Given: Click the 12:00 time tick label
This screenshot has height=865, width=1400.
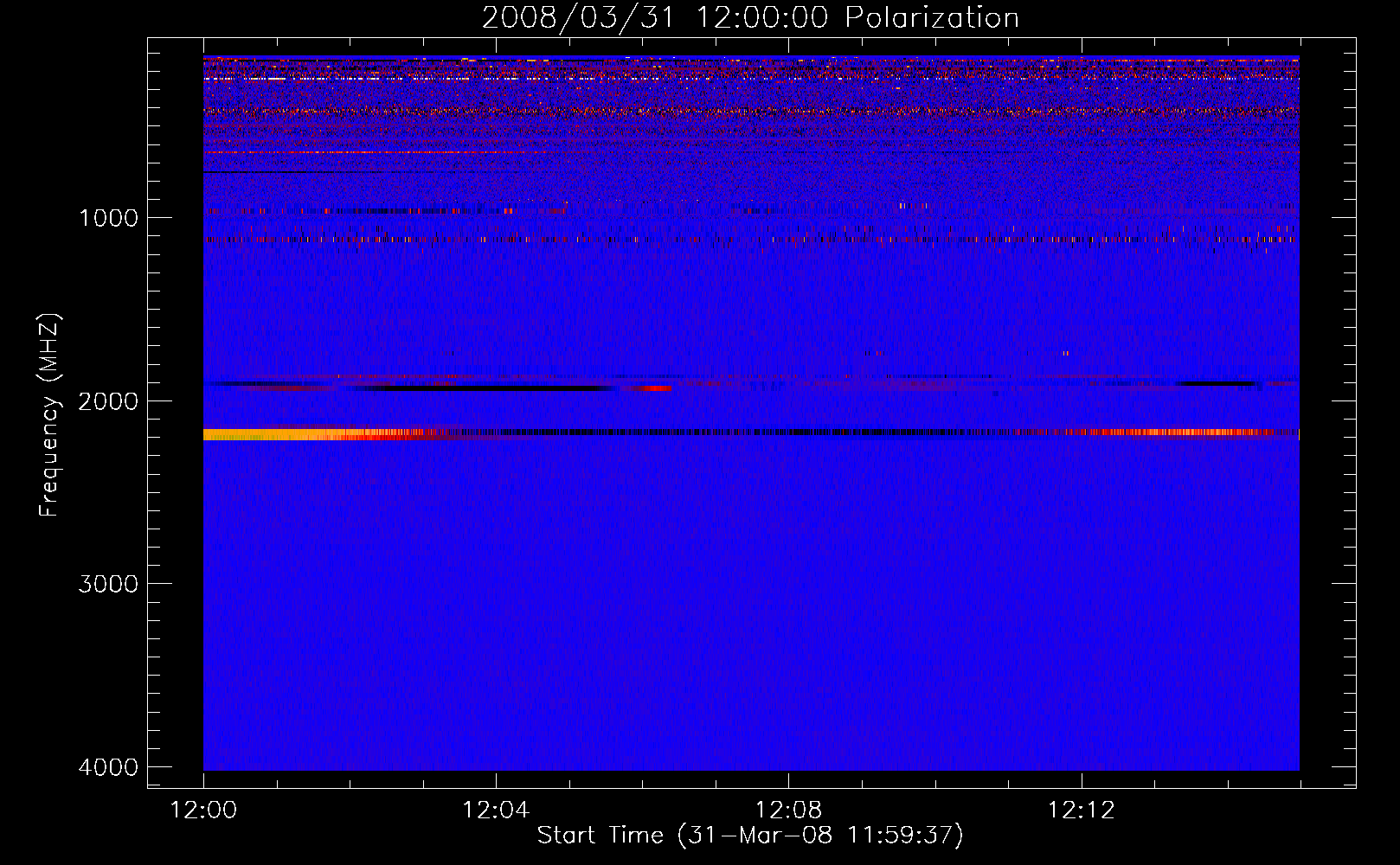Looking at the screenshot, I should point(203,811).
